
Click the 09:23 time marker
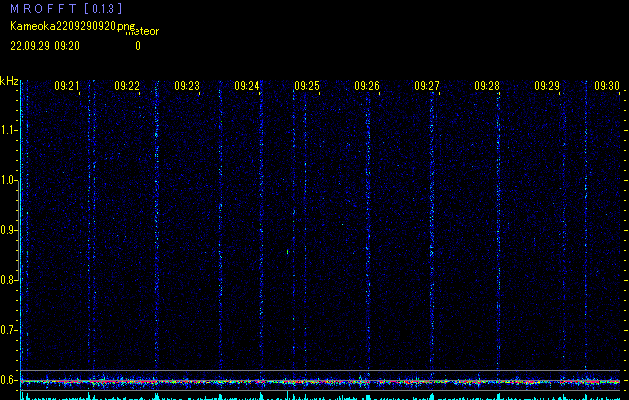point(187,85)
